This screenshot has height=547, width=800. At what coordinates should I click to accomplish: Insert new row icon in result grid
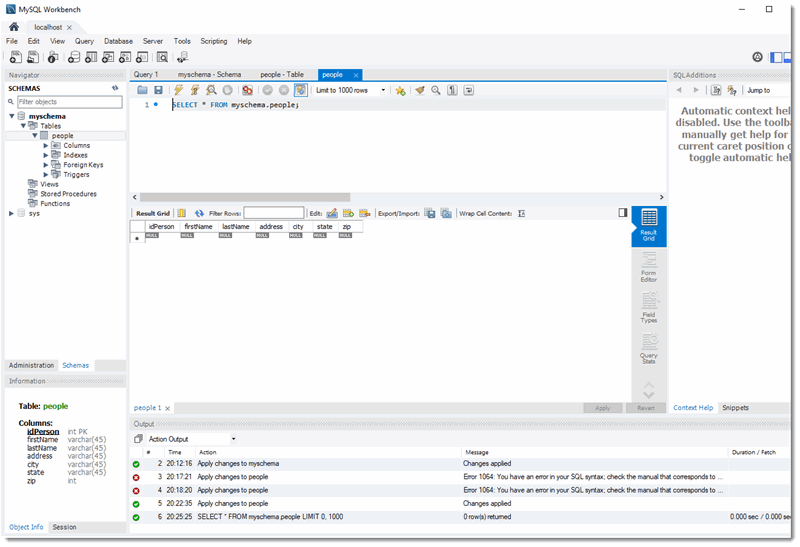(348, 213)
